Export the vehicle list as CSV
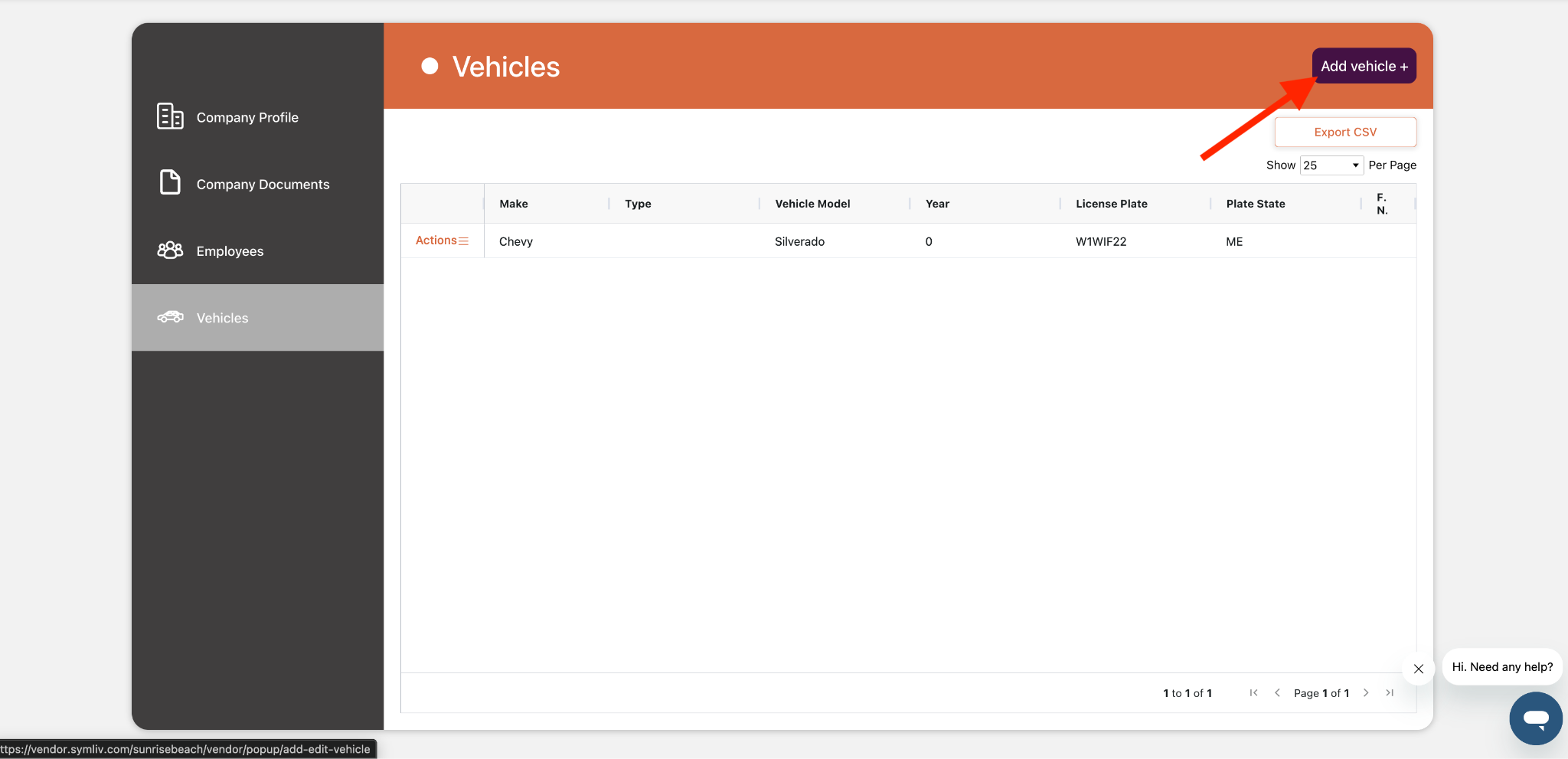 [1345, 132]
